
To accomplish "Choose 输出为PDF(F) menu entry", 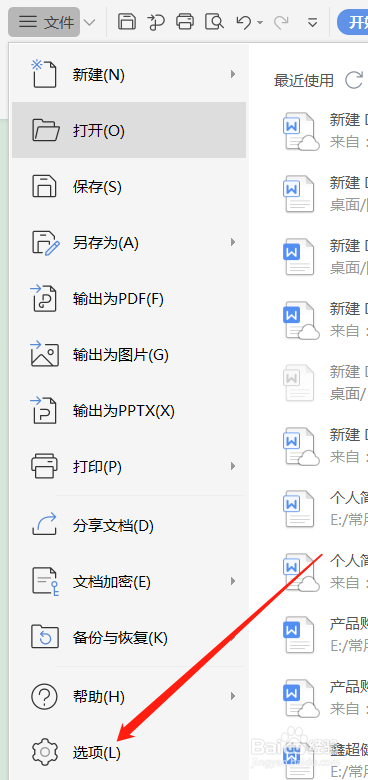I will [129, 298].
